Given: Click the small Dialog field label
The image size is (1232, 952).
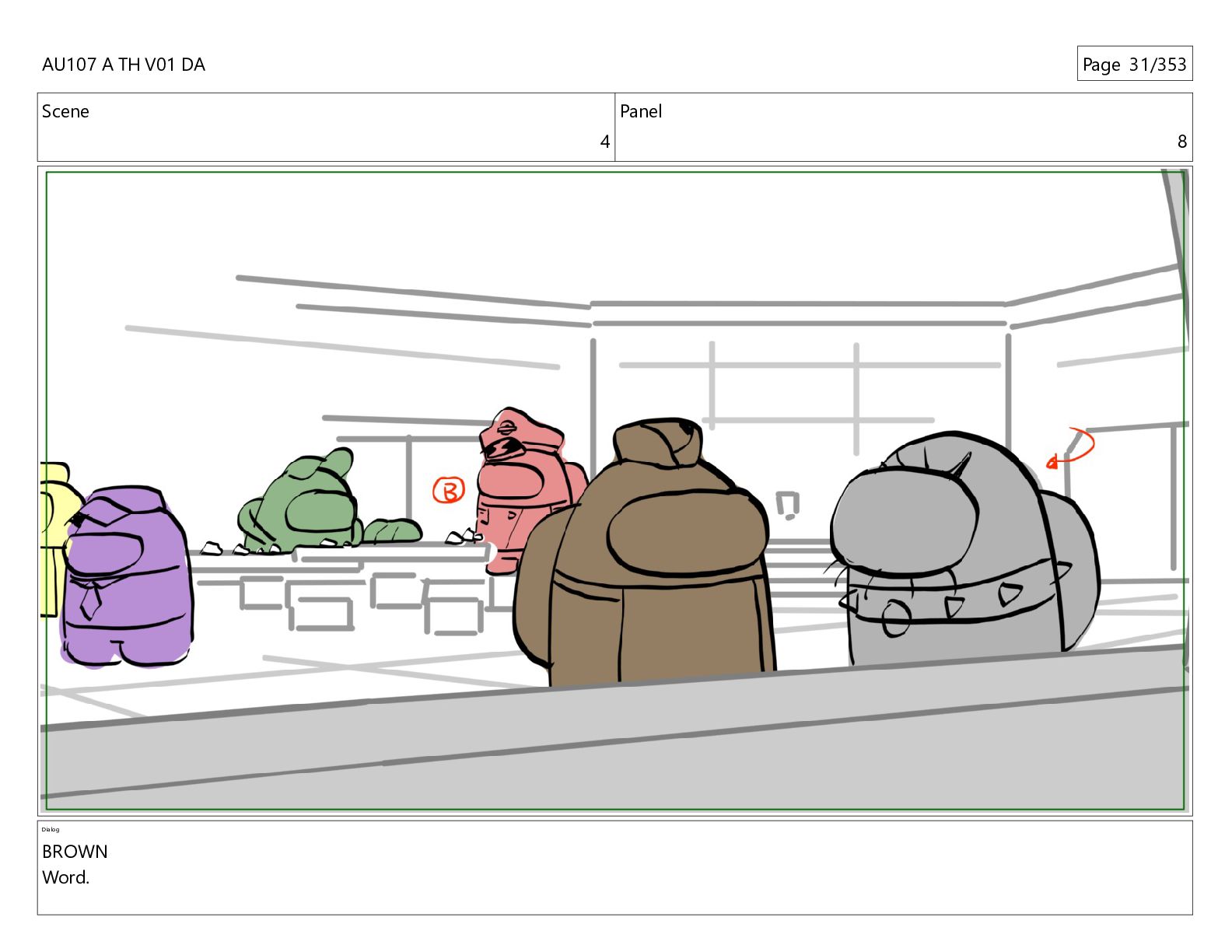Looking at the screenshot, I should 51,829.
